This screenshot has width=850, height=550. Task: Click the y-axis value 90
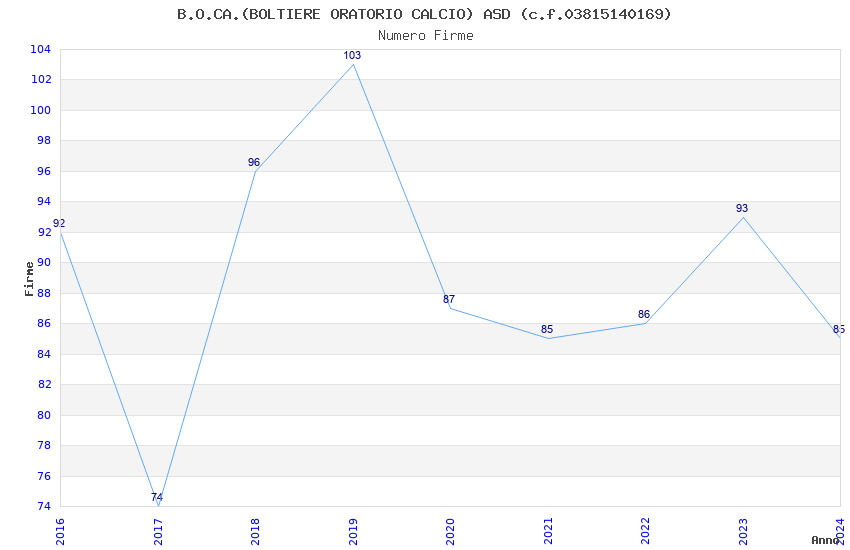(44, 262)
